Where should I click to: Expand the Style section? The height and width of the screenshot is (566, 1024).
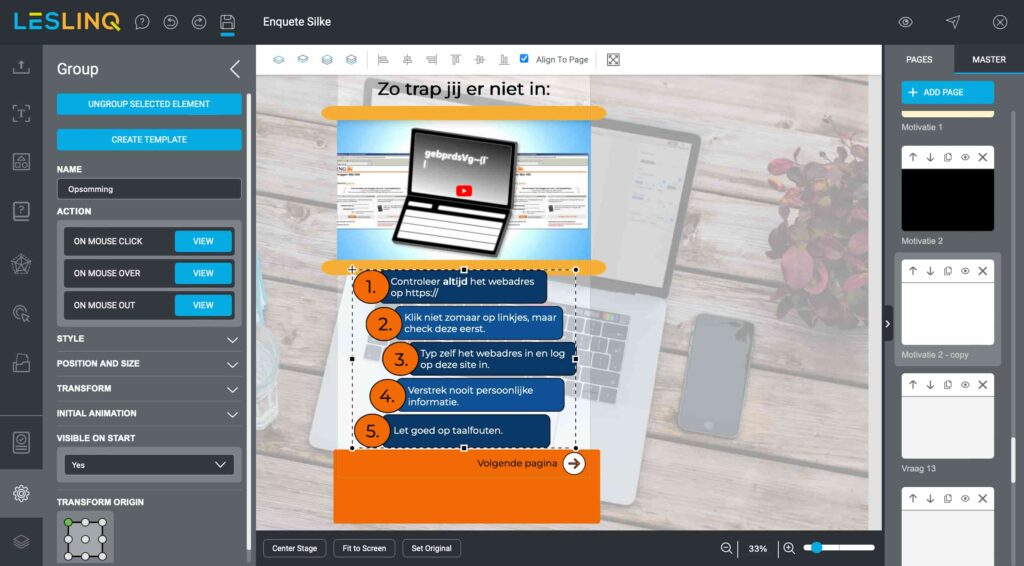pyautogui.click(x=149, y=339)
